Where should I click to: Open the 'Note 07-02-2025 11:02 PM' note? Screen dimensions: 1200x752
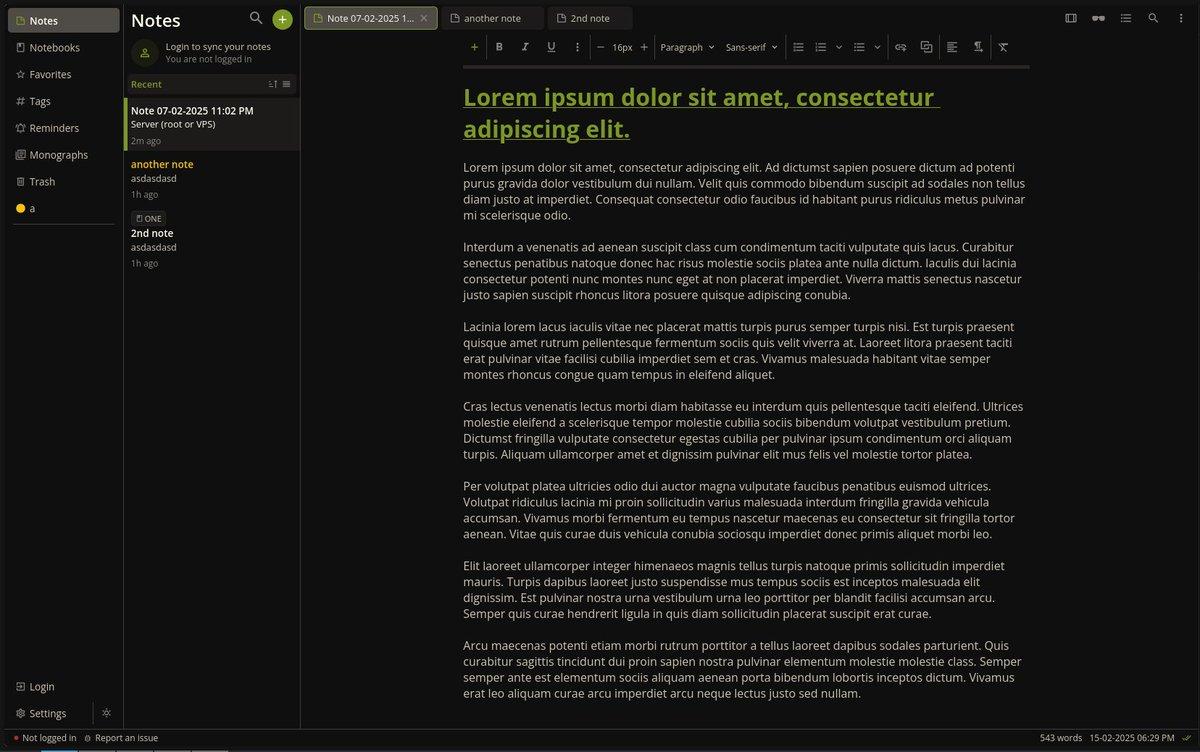pos(212,124)
